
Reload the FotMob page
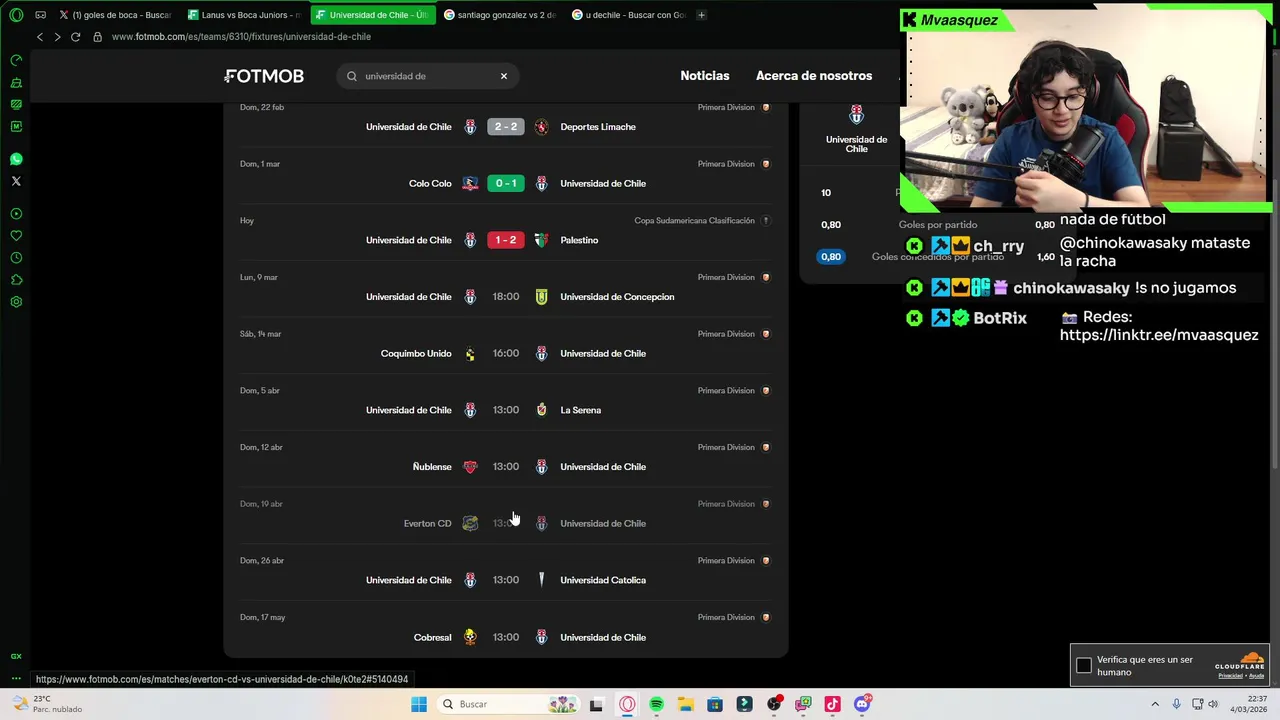(x=75, y=37)
